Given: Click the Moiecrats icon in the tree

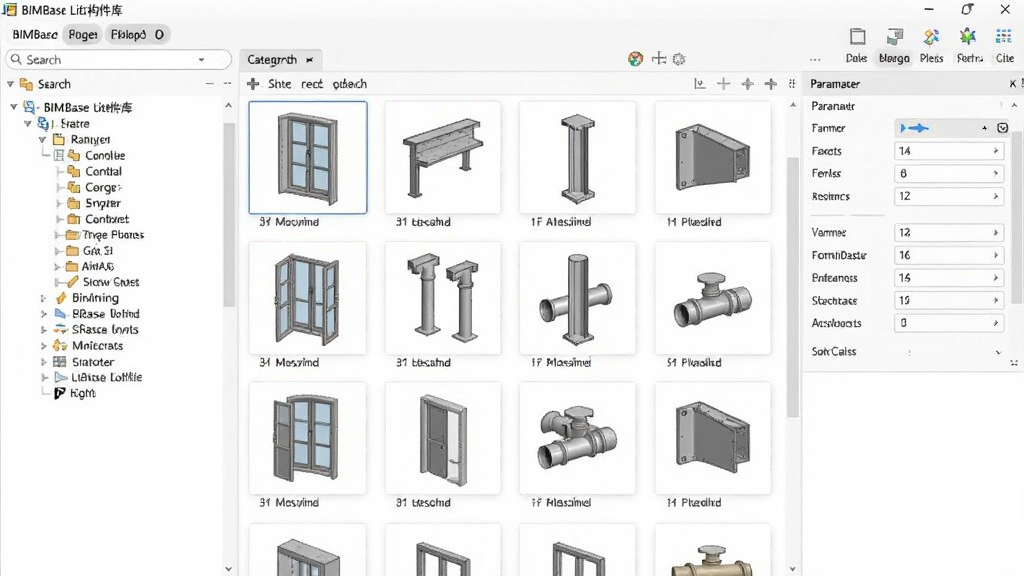Looking at the screenshot, I should (60, 345).
